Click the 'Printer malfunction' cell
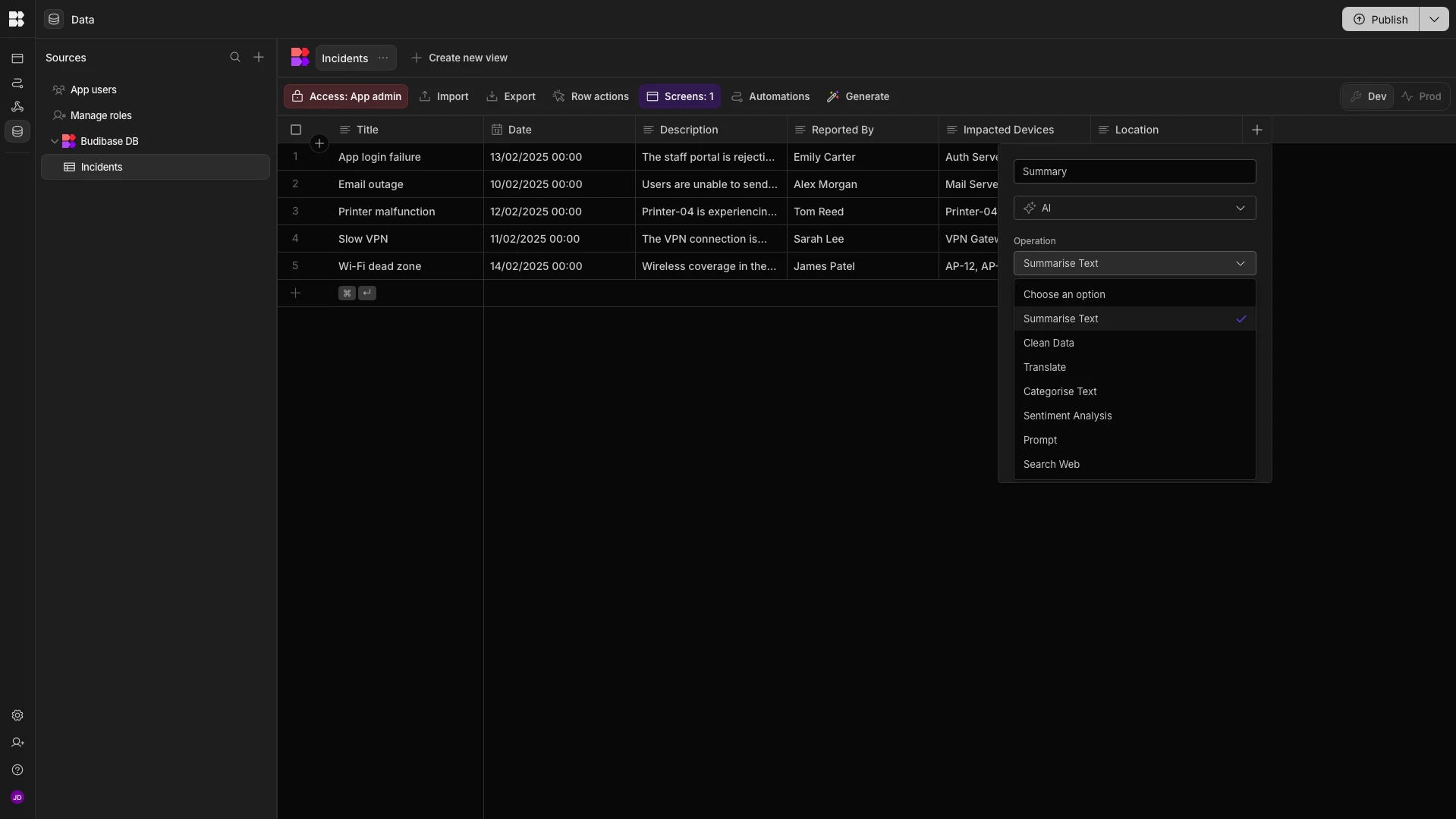Image resolution: width=1456 pixels, height=819 pixels. pos(407,212)
